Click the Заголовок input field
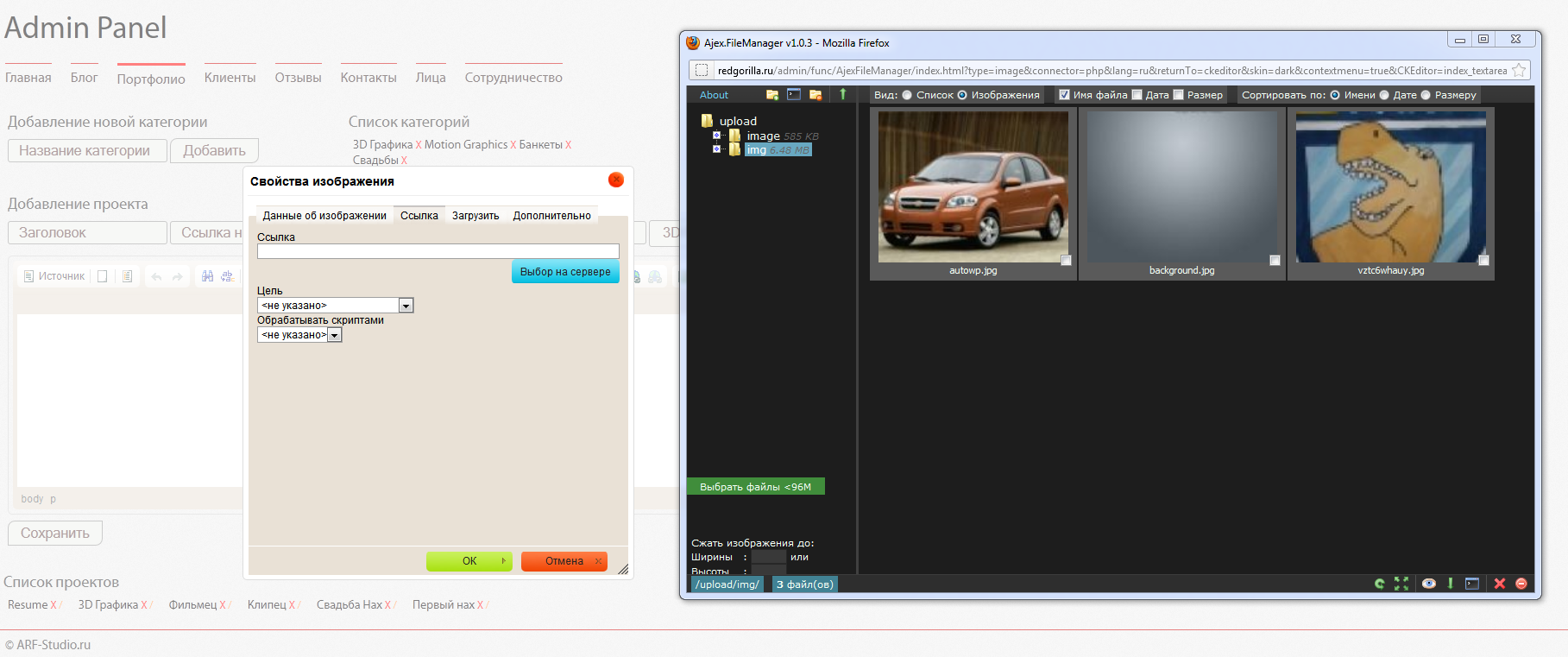The height and width of the screenshot is (657, 1568). (88, 232)
